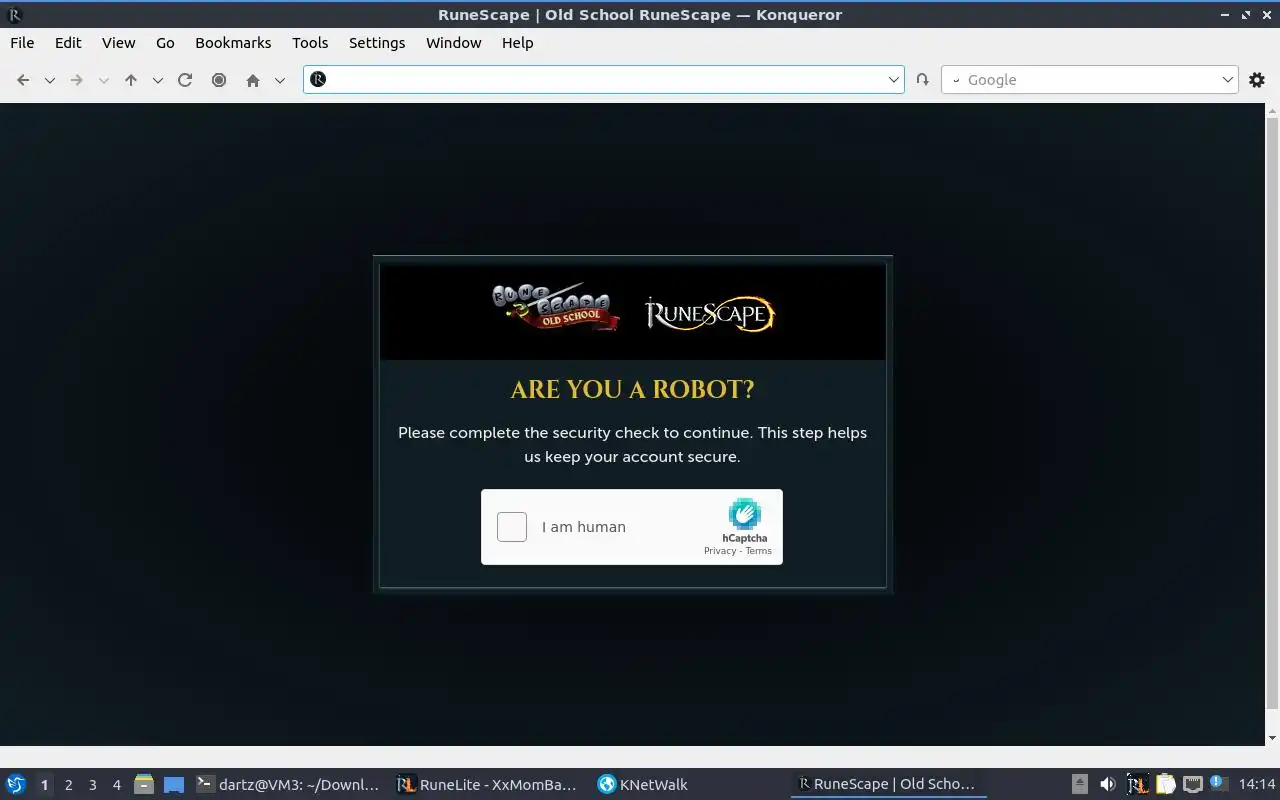Switch to the RuneLite taskbar window
The height and width of the screenshot is (800, 1280).
click(487, 784)
